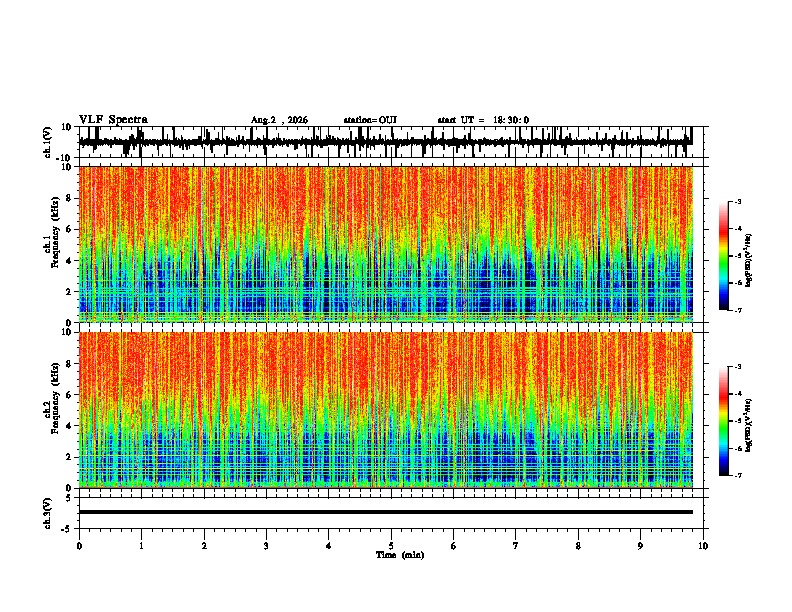Click the ch.2 colorbar log(PSD) title

(x=749, y=425)
